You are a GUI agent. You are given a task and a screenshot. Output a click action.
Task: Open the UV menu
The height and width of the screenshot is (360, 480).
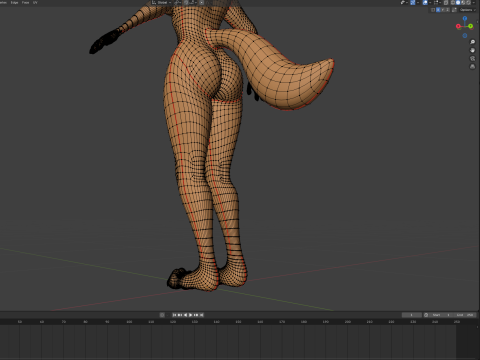(35, 2)
